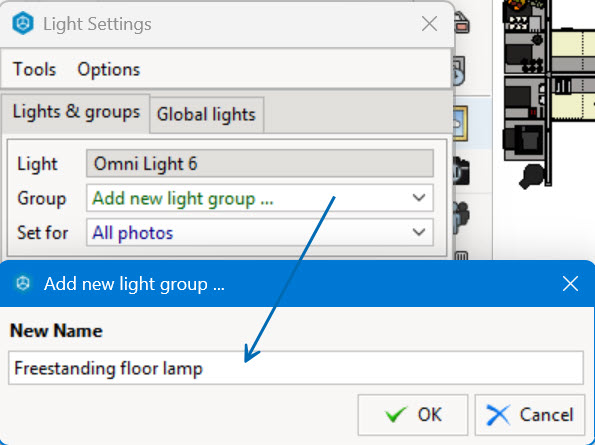This screenshot has width=595, height=445.
Task: Open the Options menu
Action: click(109, 69)
